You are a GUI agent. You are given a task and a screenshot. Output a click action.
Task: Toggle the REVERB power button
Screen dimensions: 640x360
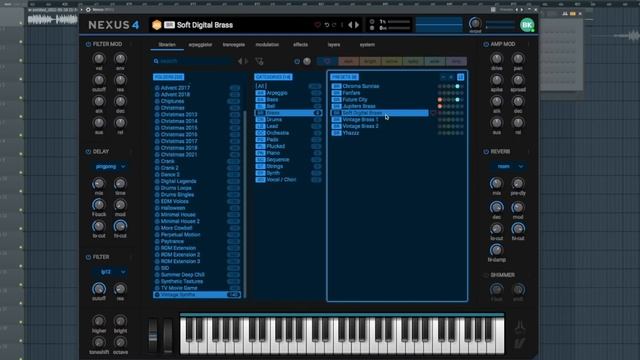(486, 151)
